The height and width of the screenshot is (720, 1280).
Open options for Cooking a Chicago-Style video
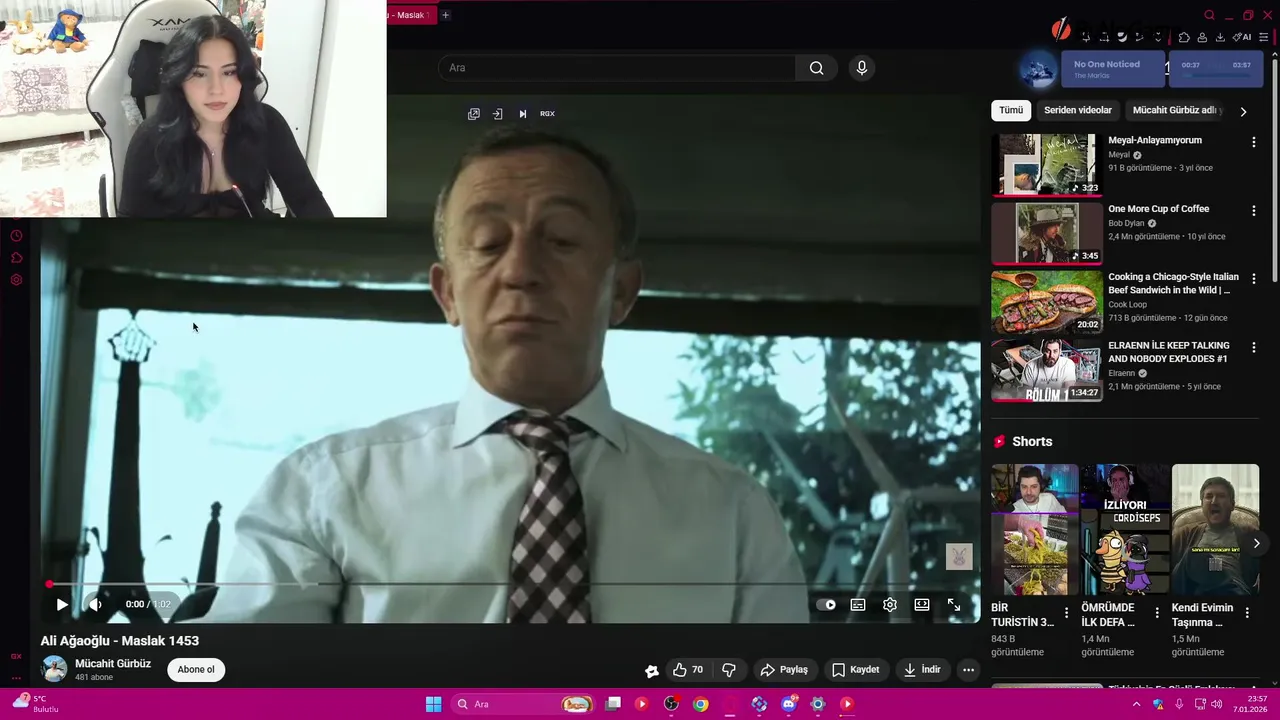tap(1253, 279)
